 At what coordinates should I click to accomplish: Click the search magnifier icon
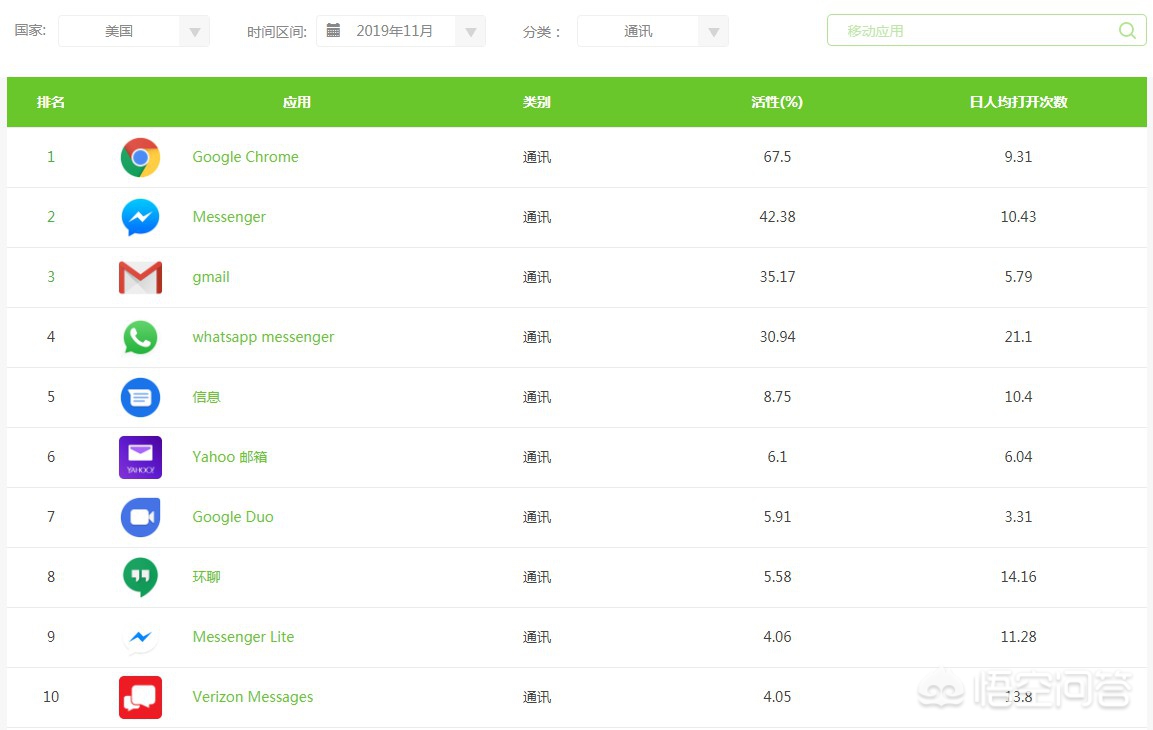click(1127, 31)
